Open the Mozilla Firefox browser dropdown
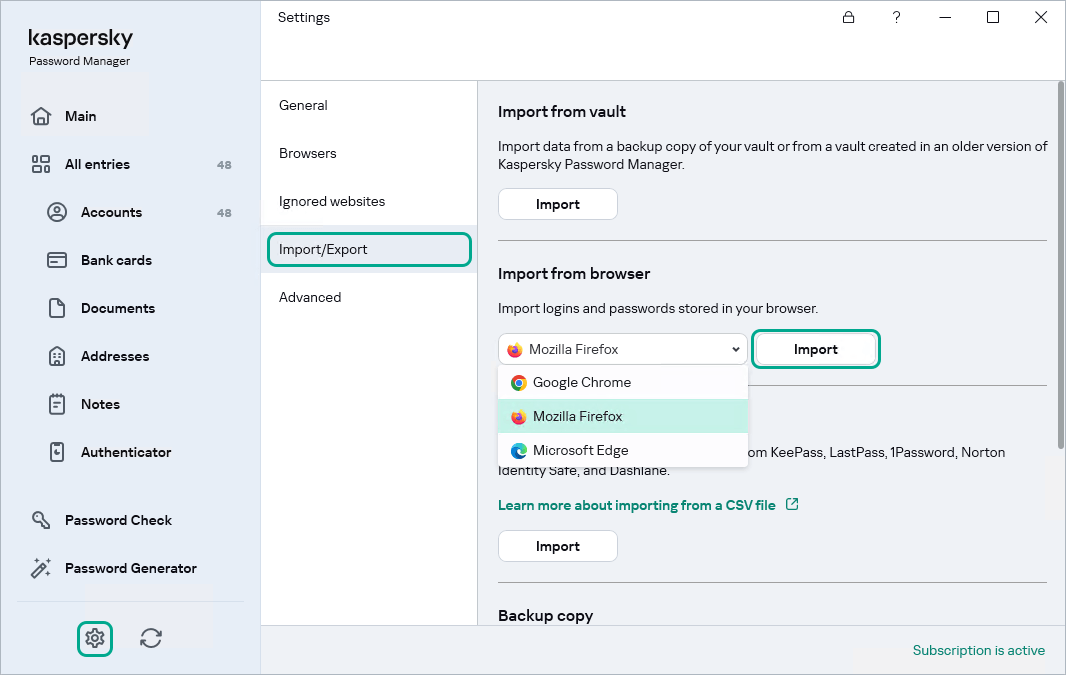1066x675 pixels. (623, 349)
